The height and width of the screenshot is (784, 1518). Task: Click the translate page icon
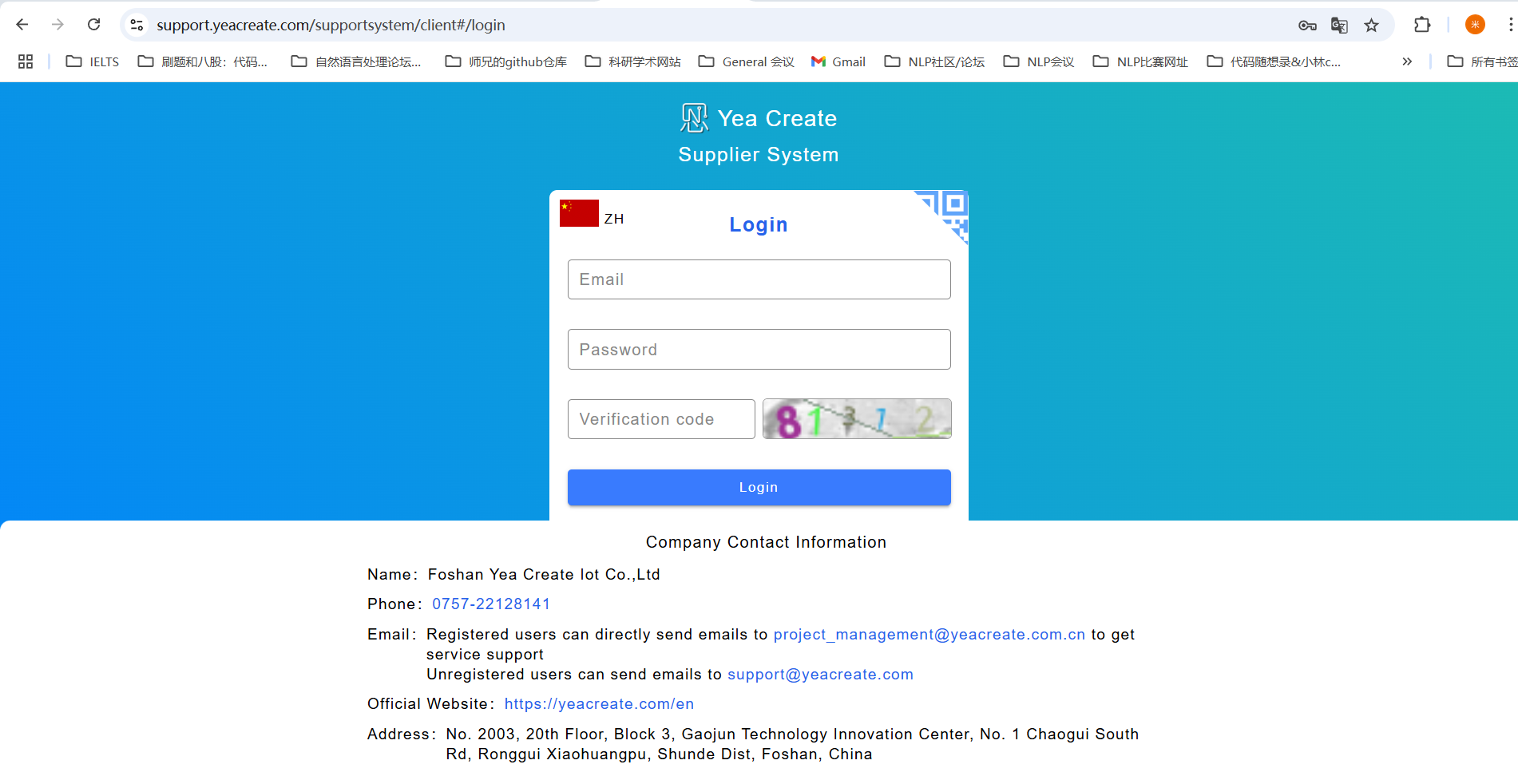[x=1339, y=26]
